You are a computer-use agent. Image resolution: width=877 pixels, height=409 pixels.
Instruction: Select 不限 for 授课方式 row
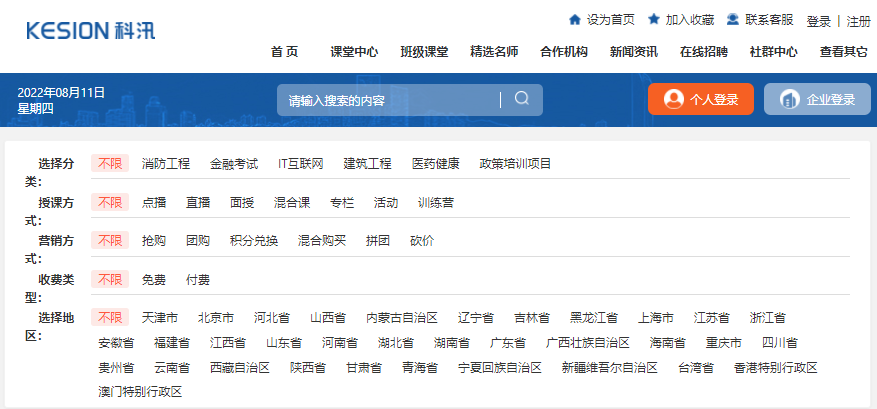point(110,202)
